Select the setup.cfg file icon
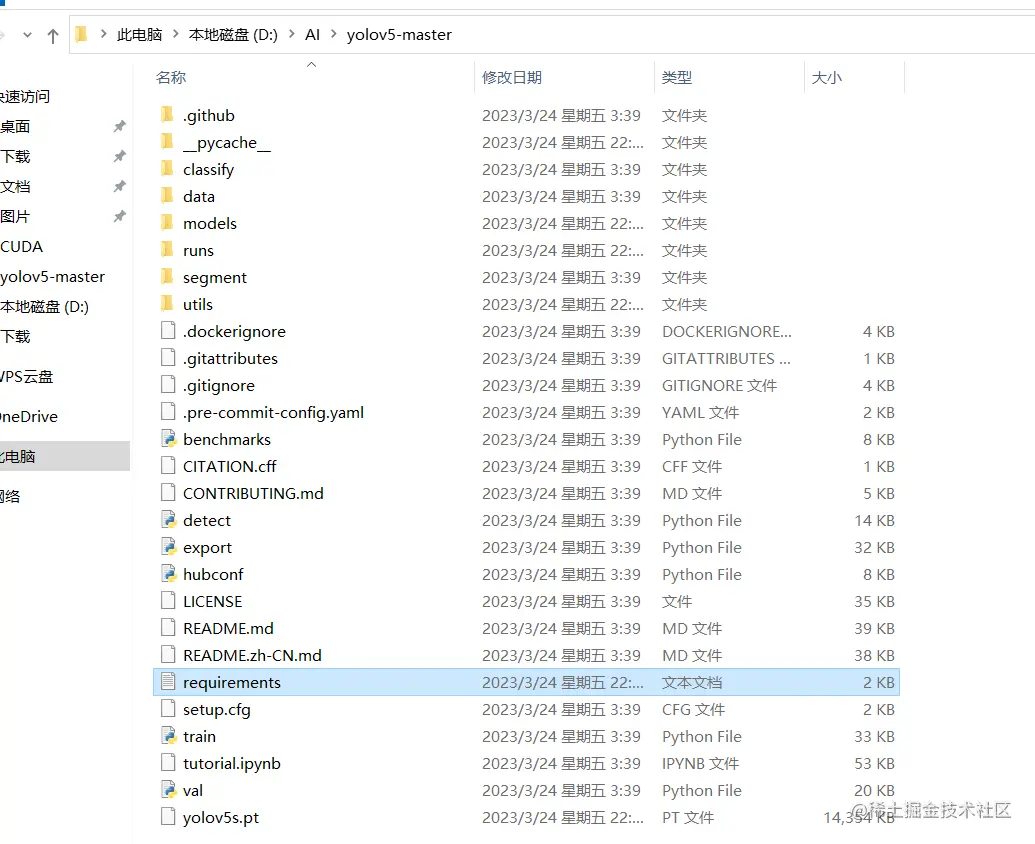The image size is (1035, 844). coord(168,709)
